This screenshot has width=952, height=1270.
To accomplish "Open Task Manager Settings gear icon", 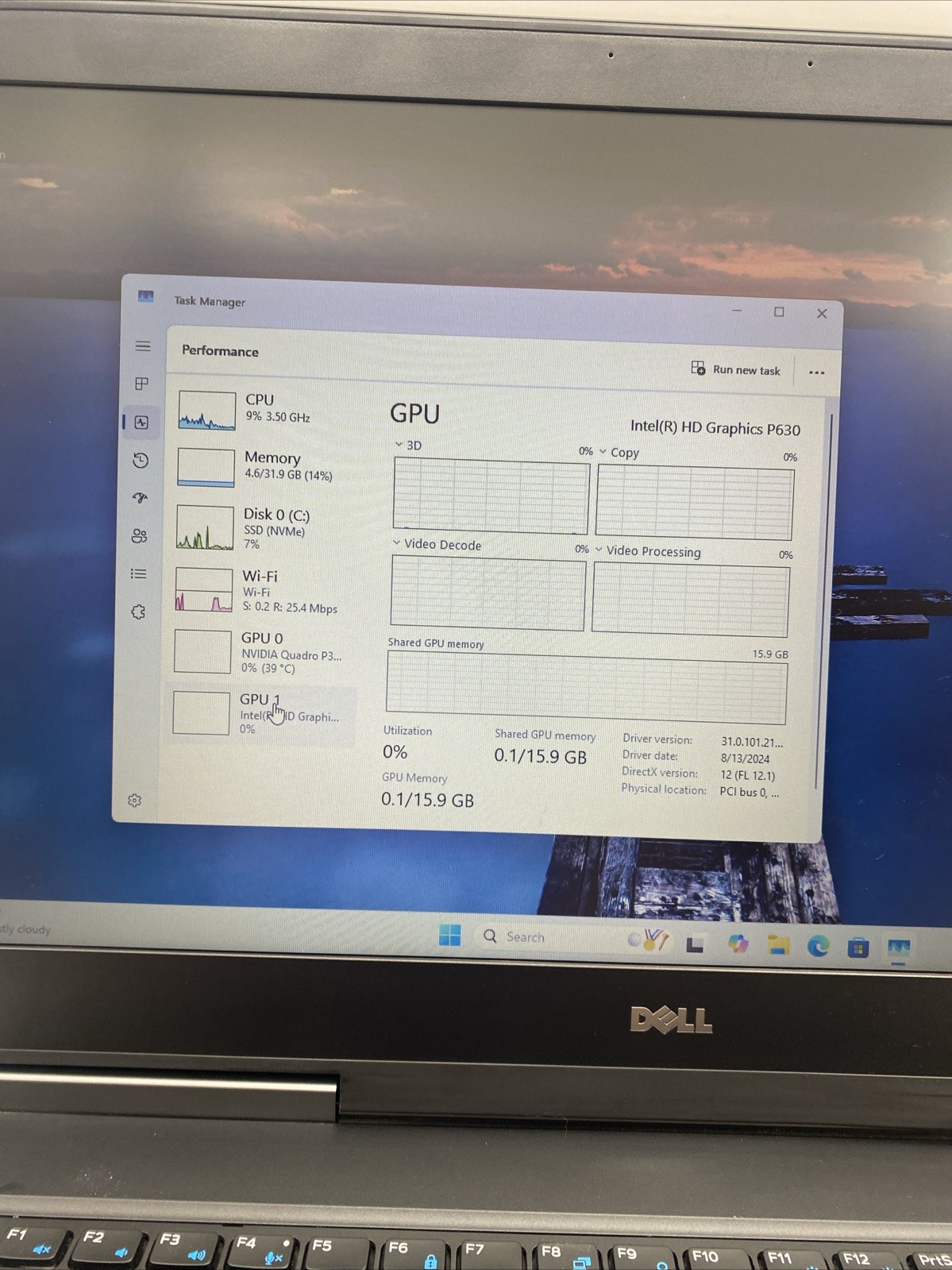I will click(x=134, y=800).
